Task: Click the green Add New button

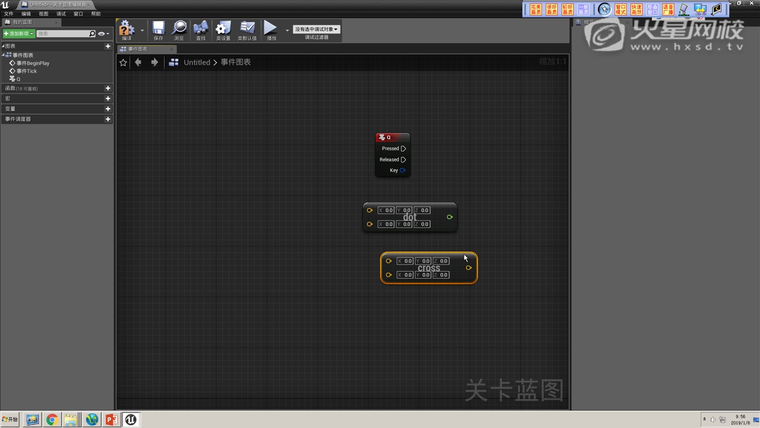Action: [19, 34]
